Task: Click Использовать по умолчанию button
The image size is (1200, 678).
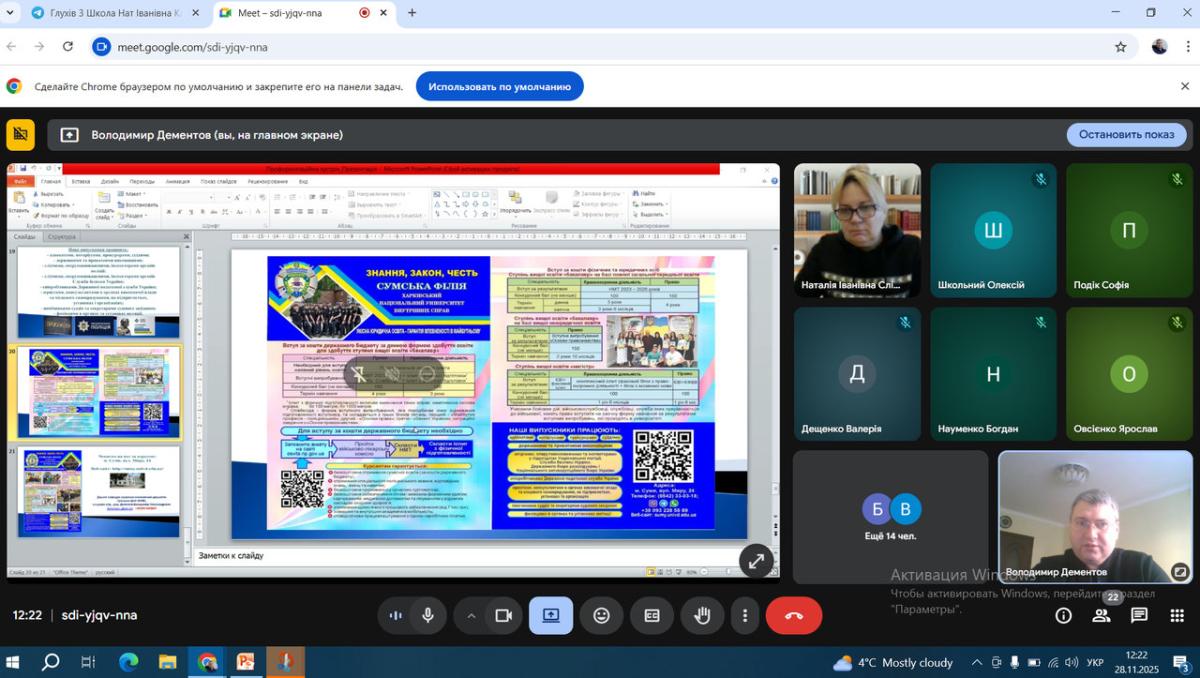Action: point(499,87)
